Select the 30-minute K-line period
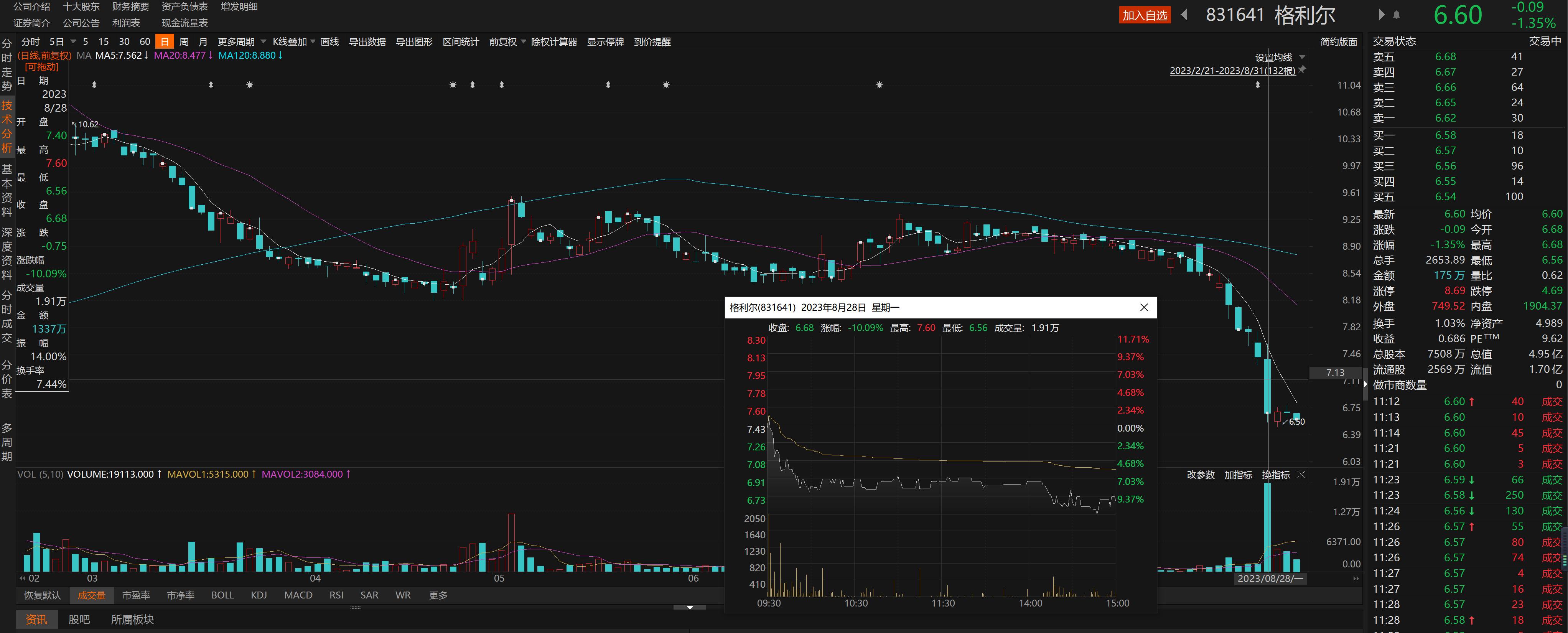 click(x=124, y=41)
